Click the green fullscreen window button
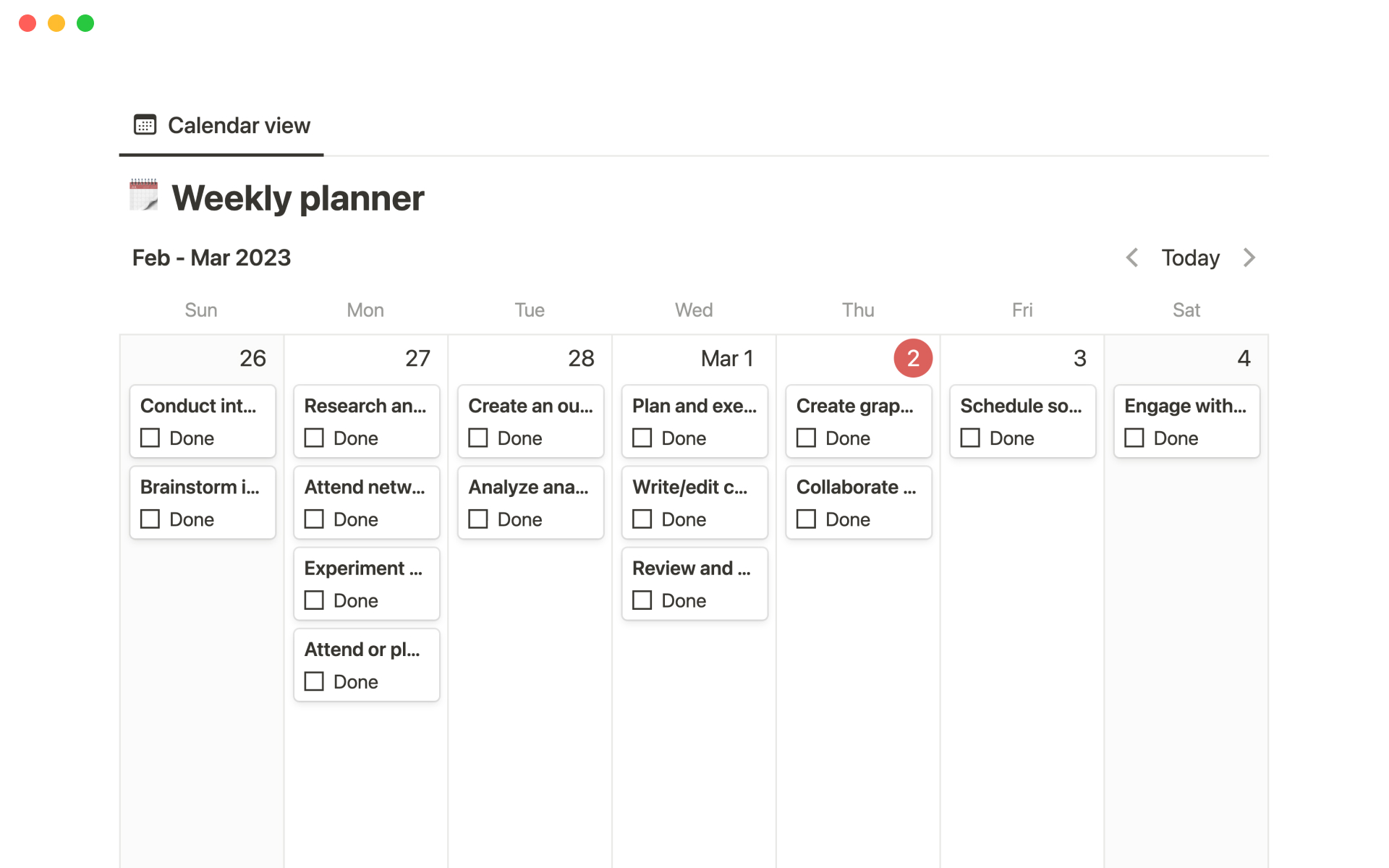 [x=85, y=23]
